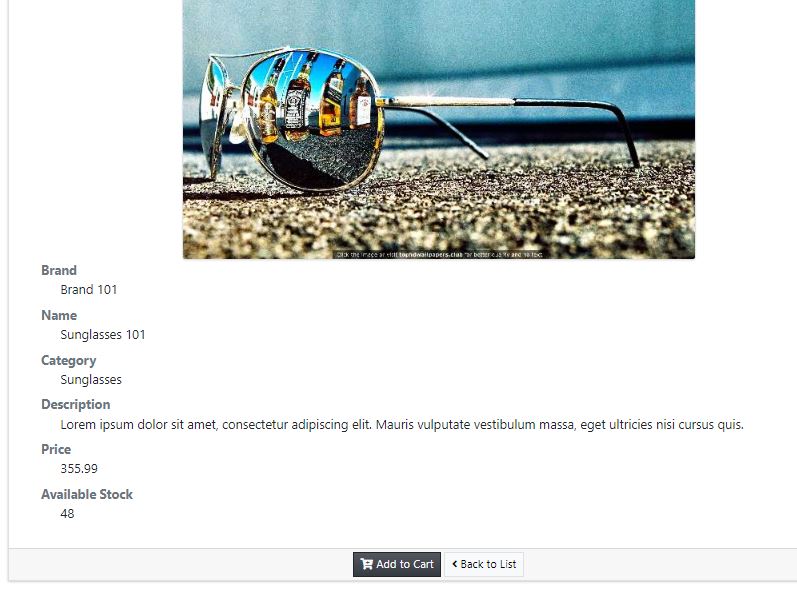Image resolution: width=797 pixels, height=592 pixels.
Task: Go back via Back to List button
Action: 484,564
